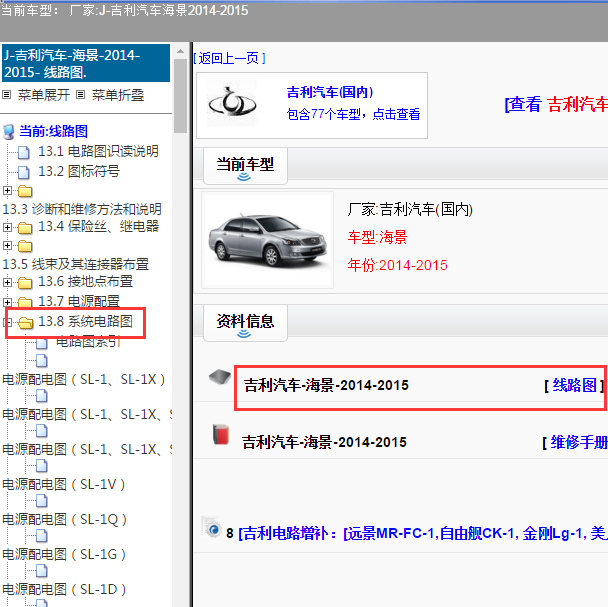Select 13.4 保险丝、继电器 item
This screenshot has width=608, height=607.
(98, 227)
